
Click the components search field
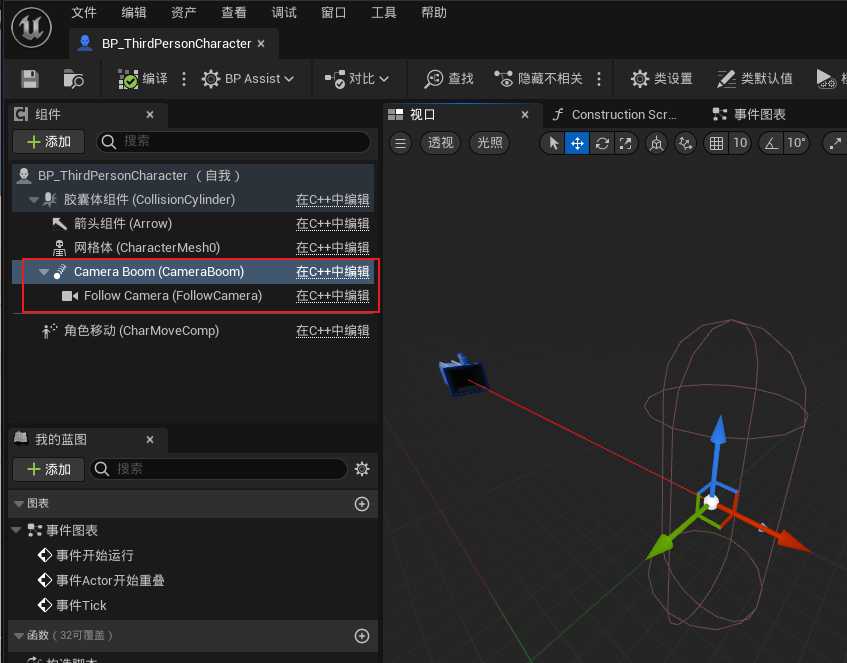coord(240,142)
